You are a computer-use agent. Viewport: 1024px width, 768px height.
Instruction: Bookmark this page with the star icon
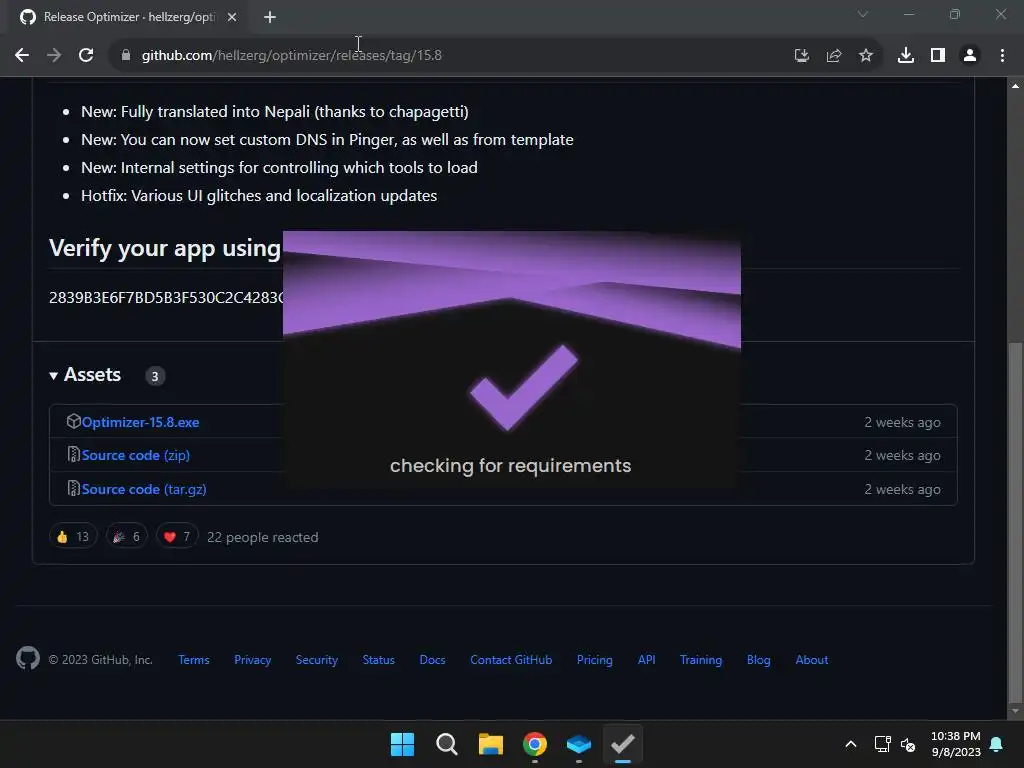(866, 56)
